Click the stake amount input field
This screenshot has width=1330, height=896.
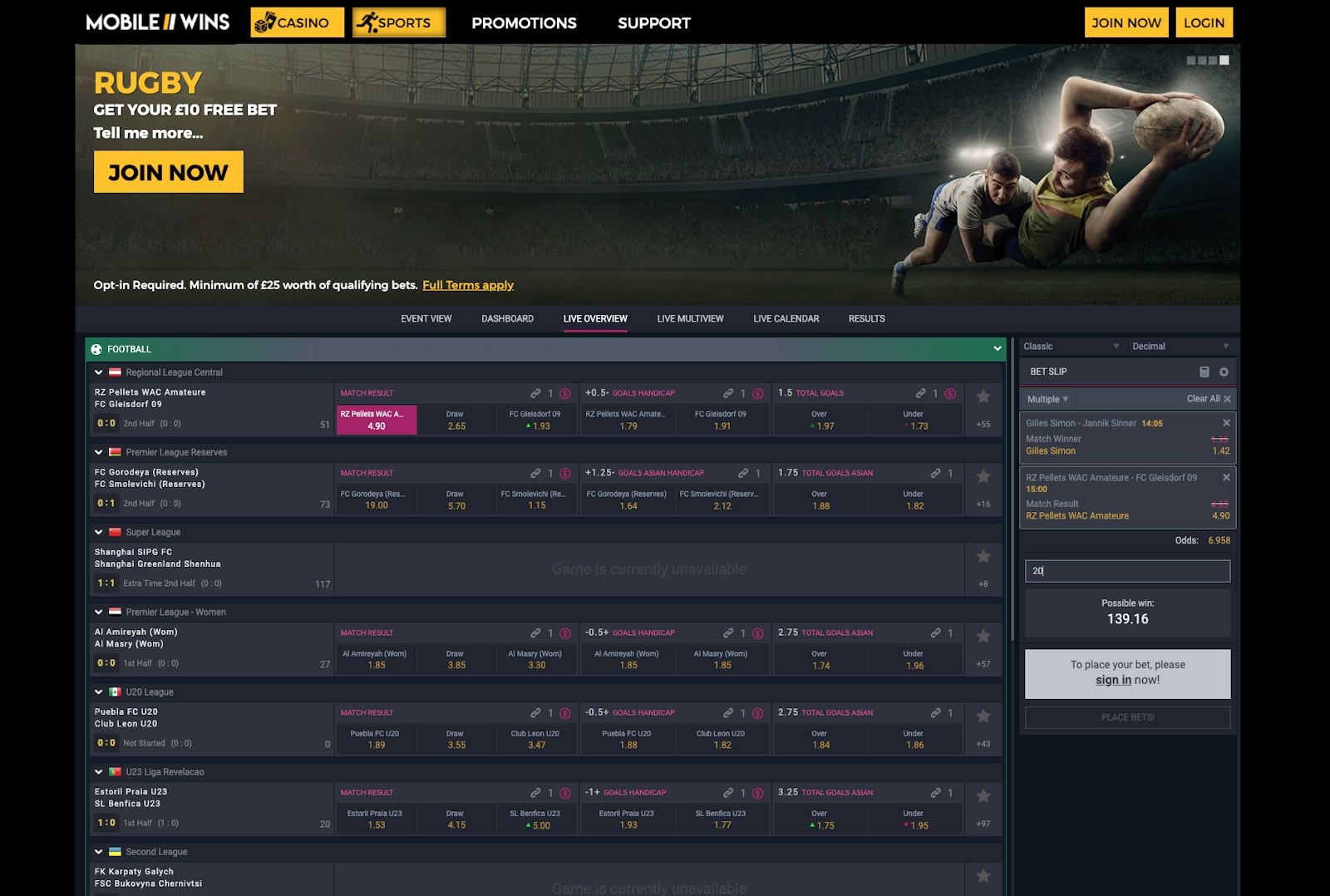(x=1127, y=571)
